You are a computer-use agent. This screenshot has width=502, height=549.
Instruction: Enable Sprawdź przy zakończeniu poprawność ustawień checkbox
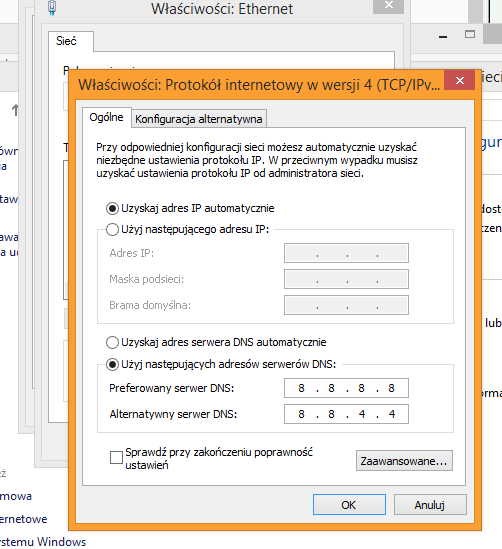tap(116, 457)
